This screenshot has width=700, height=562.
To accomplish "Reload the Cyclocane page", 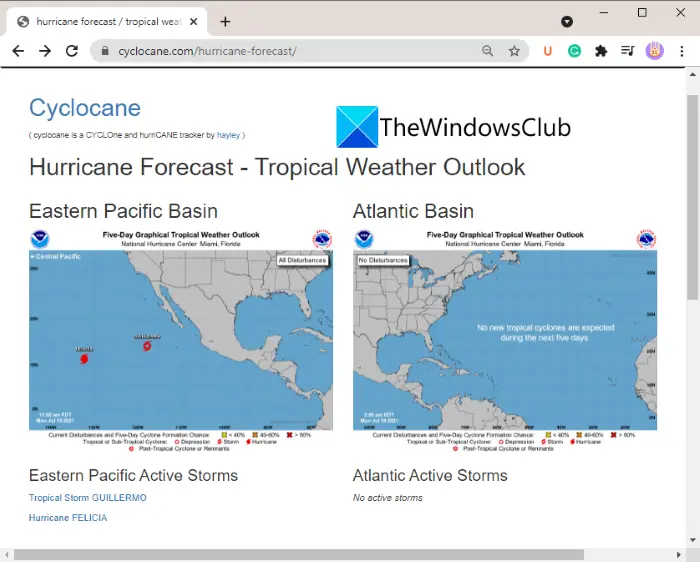I will (x=72, y=51).
